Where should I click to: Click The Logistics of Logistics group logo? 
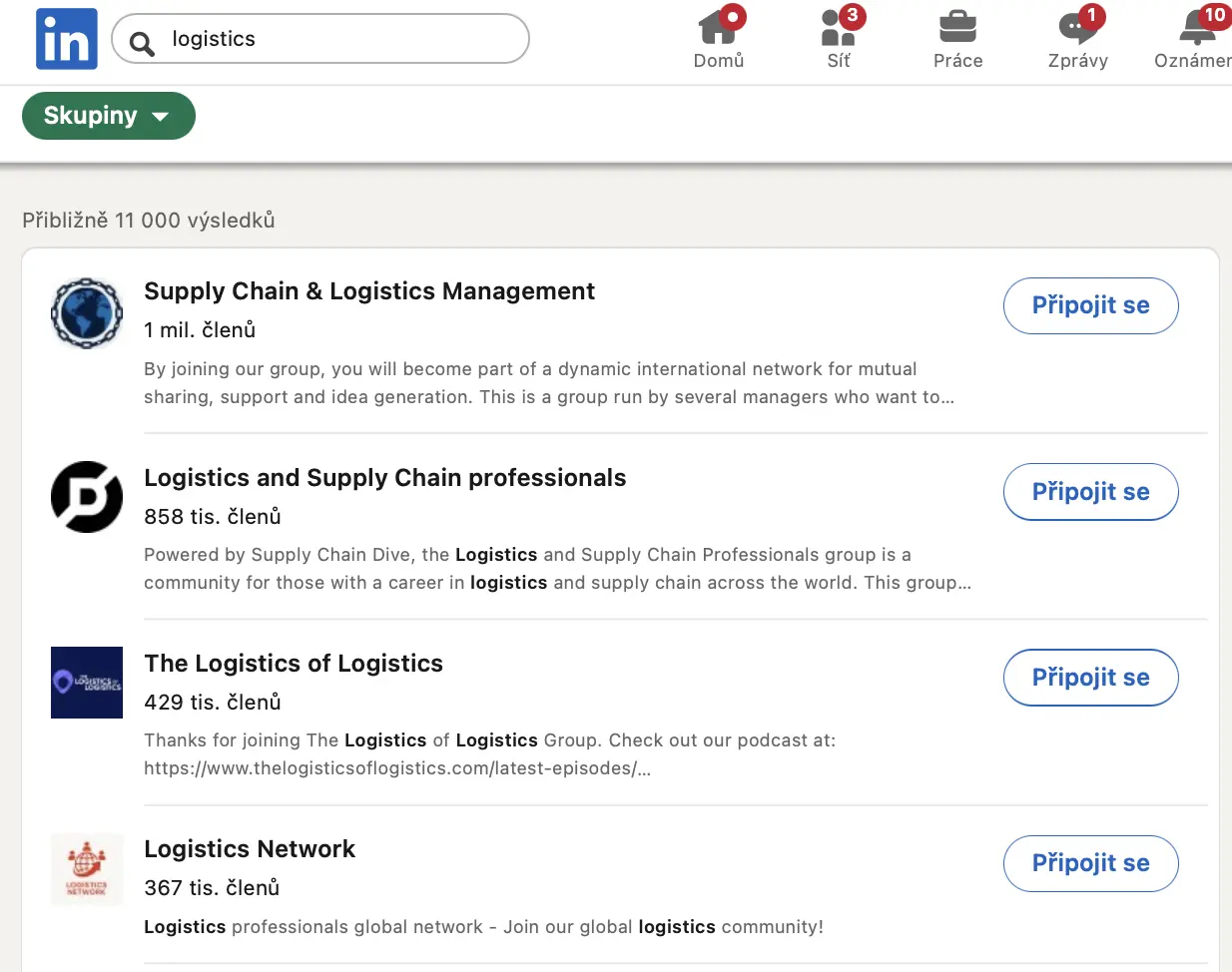[x=87, y=683]
